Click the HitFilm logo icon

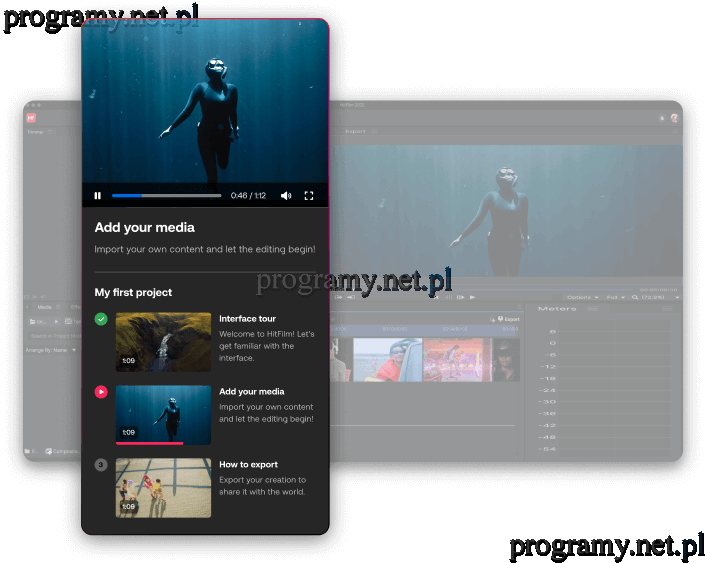tap(31, 117)
